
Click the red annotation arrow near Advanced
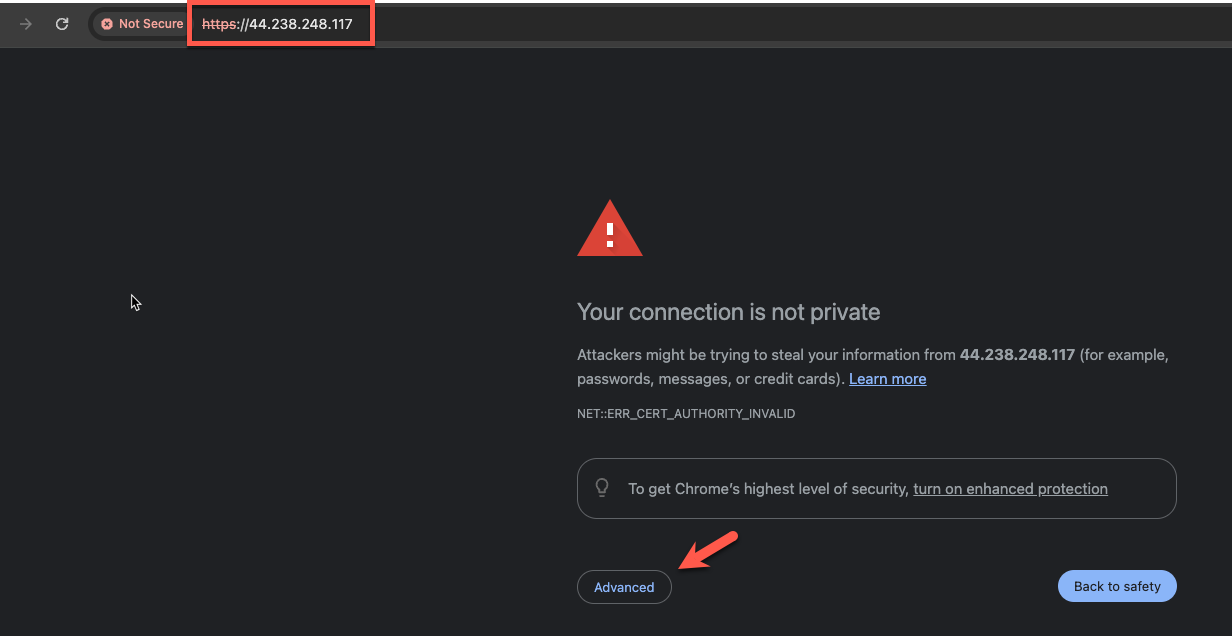tap(709, 551)
